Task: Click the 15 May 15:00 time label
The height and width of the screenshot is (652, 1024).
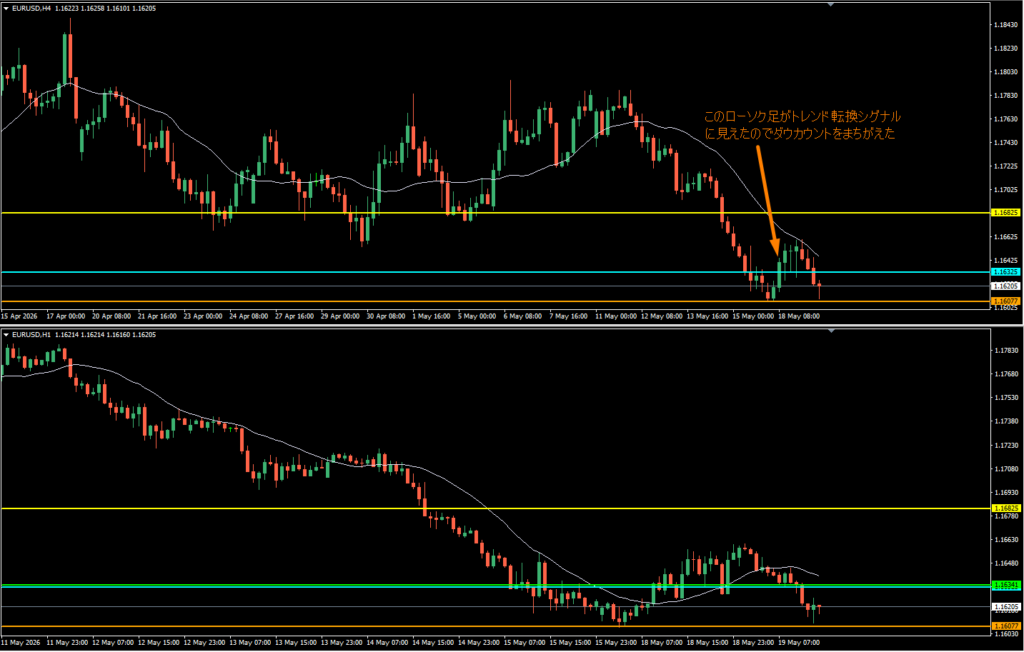Action: coord(569,642)
